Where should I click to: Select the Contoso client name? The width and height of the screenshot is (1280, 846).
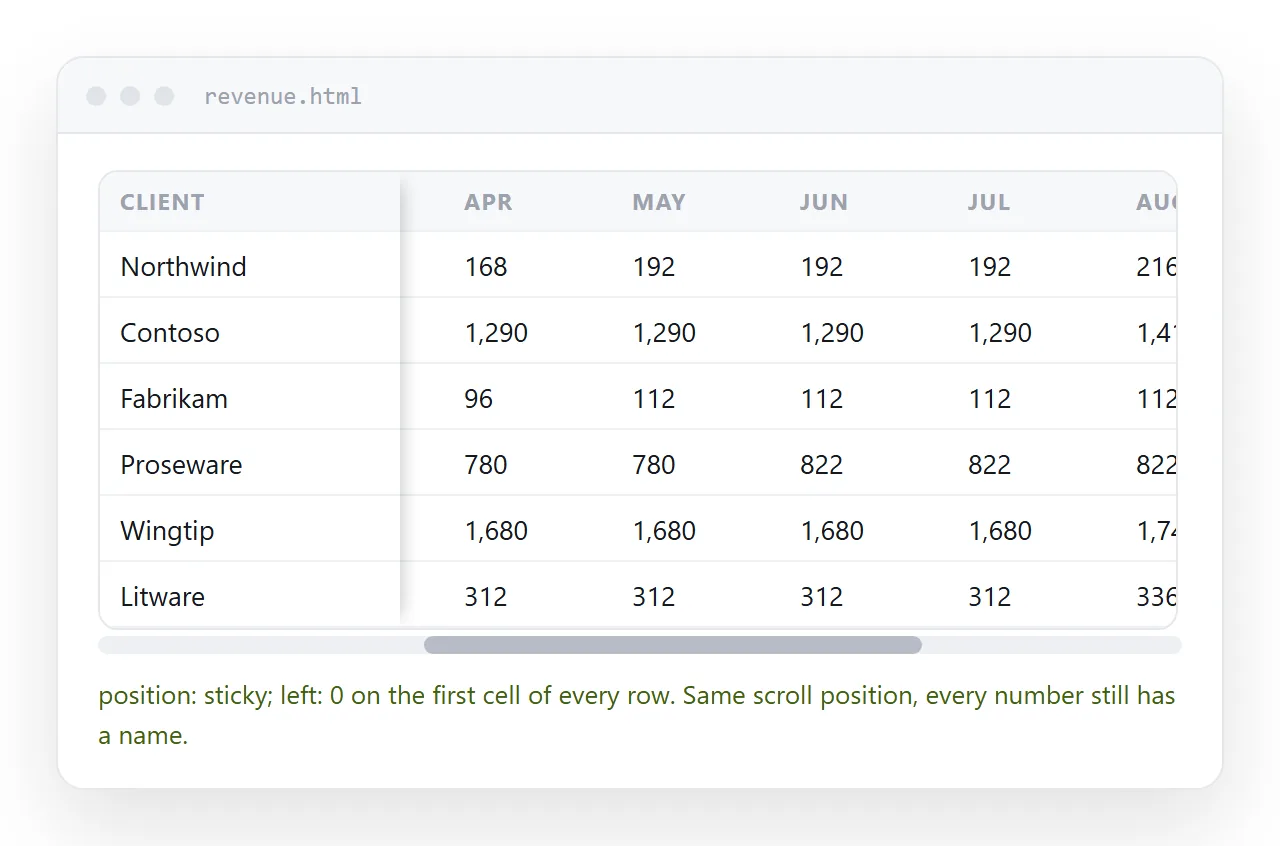point(170,333)
